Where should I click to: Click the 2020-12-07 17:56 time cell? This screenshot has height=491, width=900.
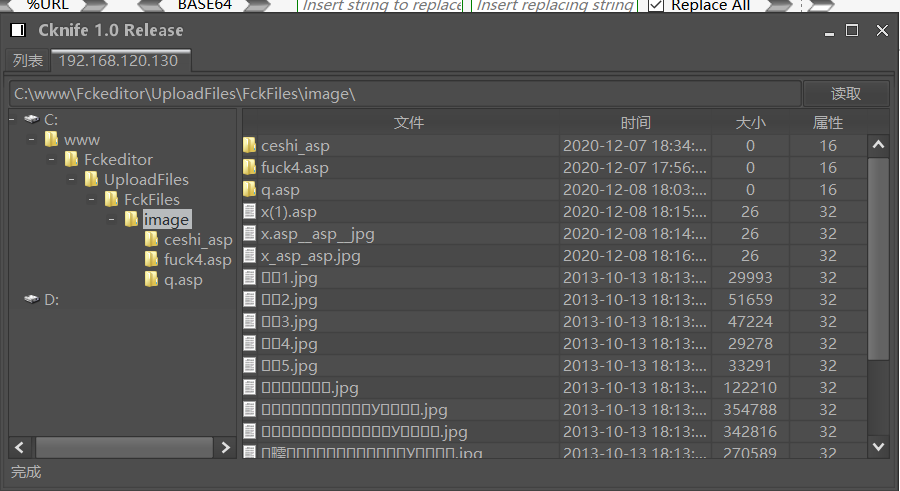coord(635,167)
